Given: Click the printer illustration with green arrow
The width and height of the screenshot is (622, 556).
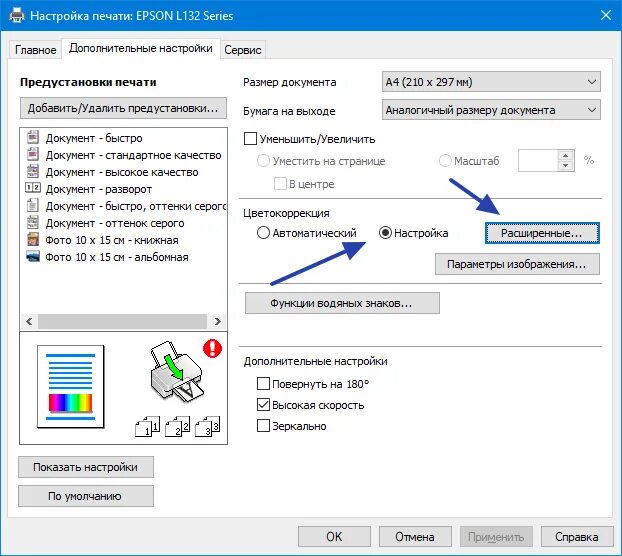Looking at the screenshot, I should 177,372.
